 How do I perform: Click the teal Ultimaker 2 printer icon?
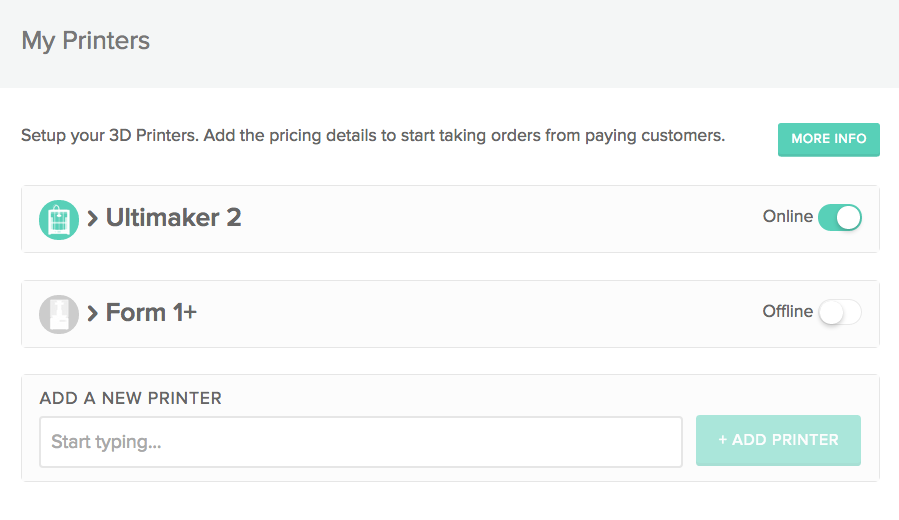pos(59,219)
